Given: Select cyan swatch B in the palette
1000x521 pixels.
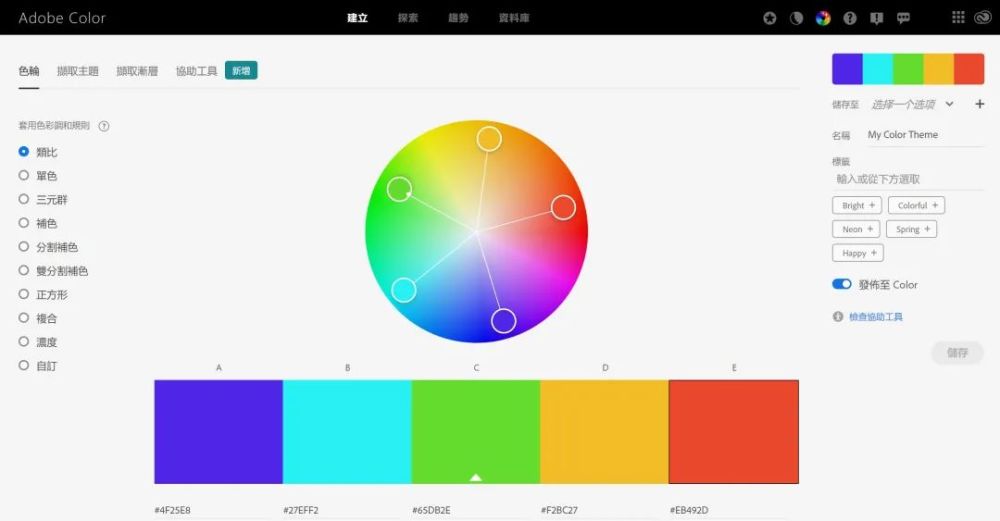Looking at the screenshot, I should [348, 432].
